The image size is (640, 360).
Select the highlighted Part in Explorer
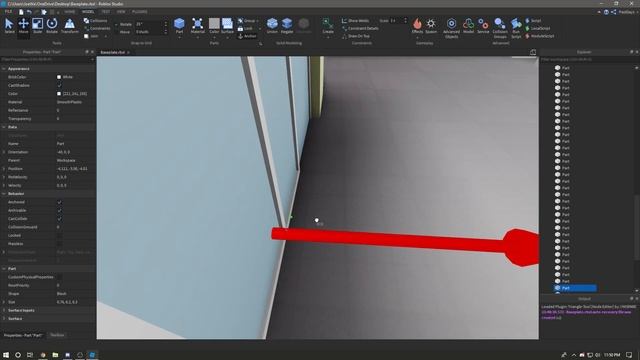tap(575, 288)
